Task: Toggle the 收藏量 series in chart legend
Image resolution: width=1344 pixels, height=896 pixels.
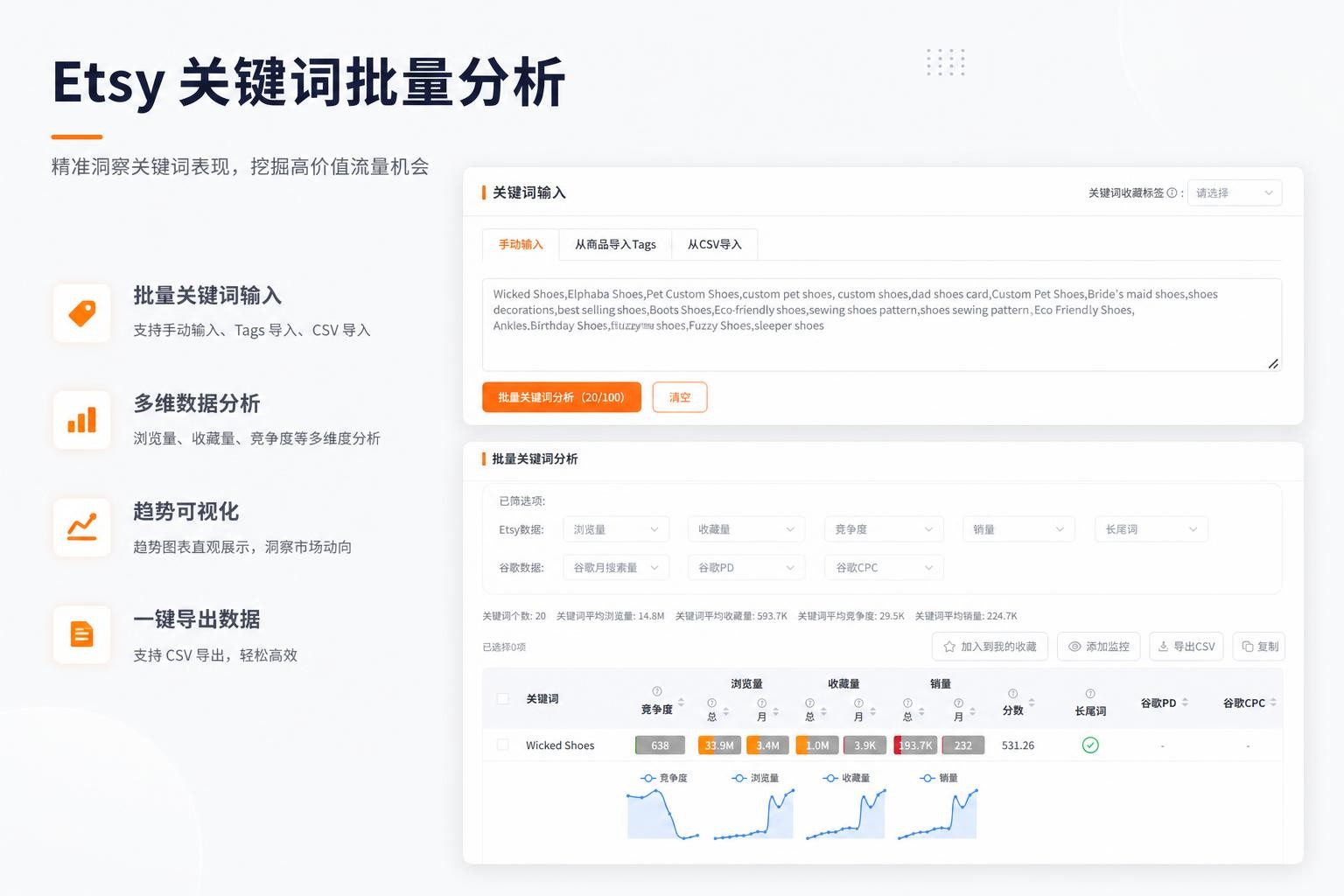Action: click(x=846, y=778)
